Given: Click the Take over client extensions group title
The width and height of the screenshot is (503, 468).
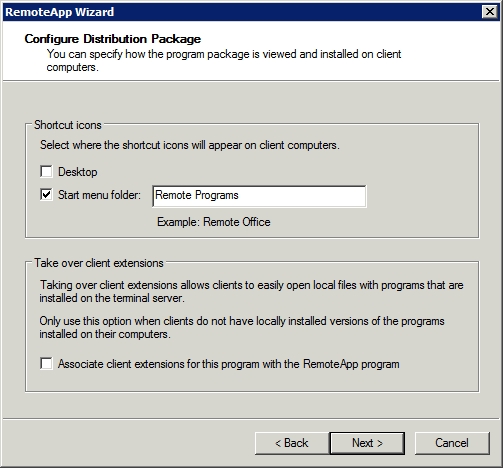Looking at the screenshot, I should click(x=99, y=263).
